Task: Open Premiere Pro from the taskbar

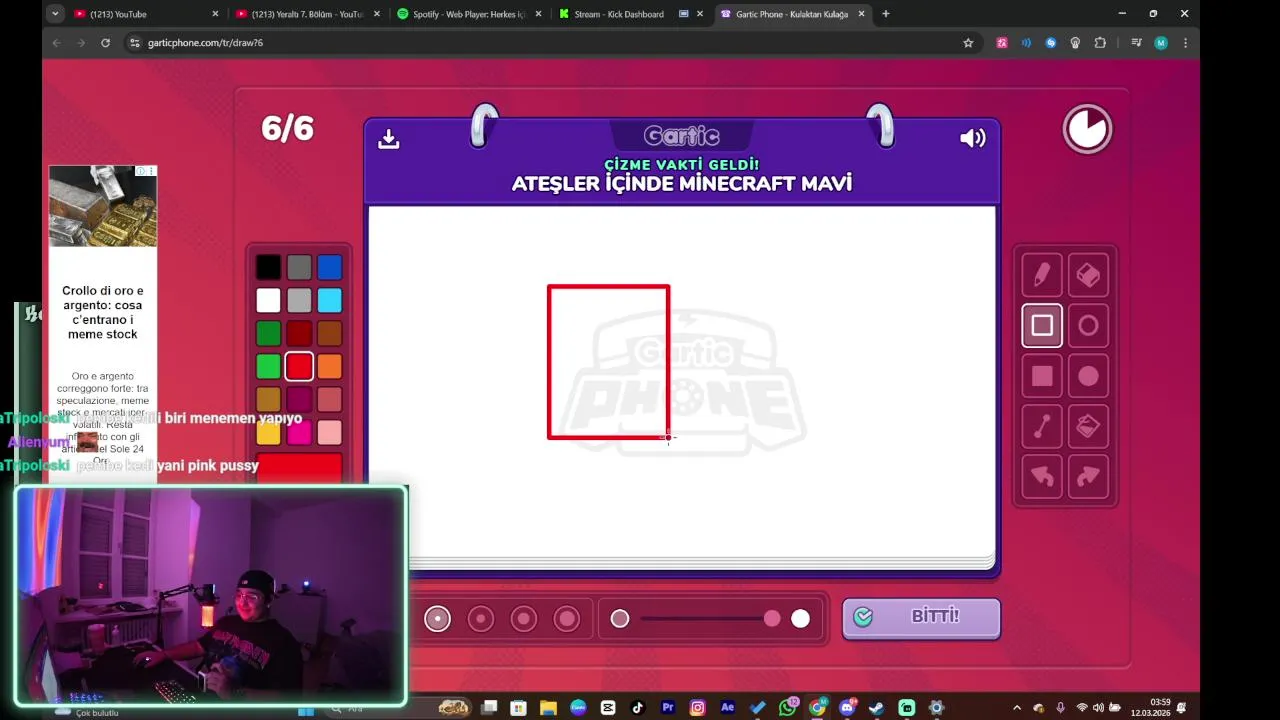Action: click(668, 708)
